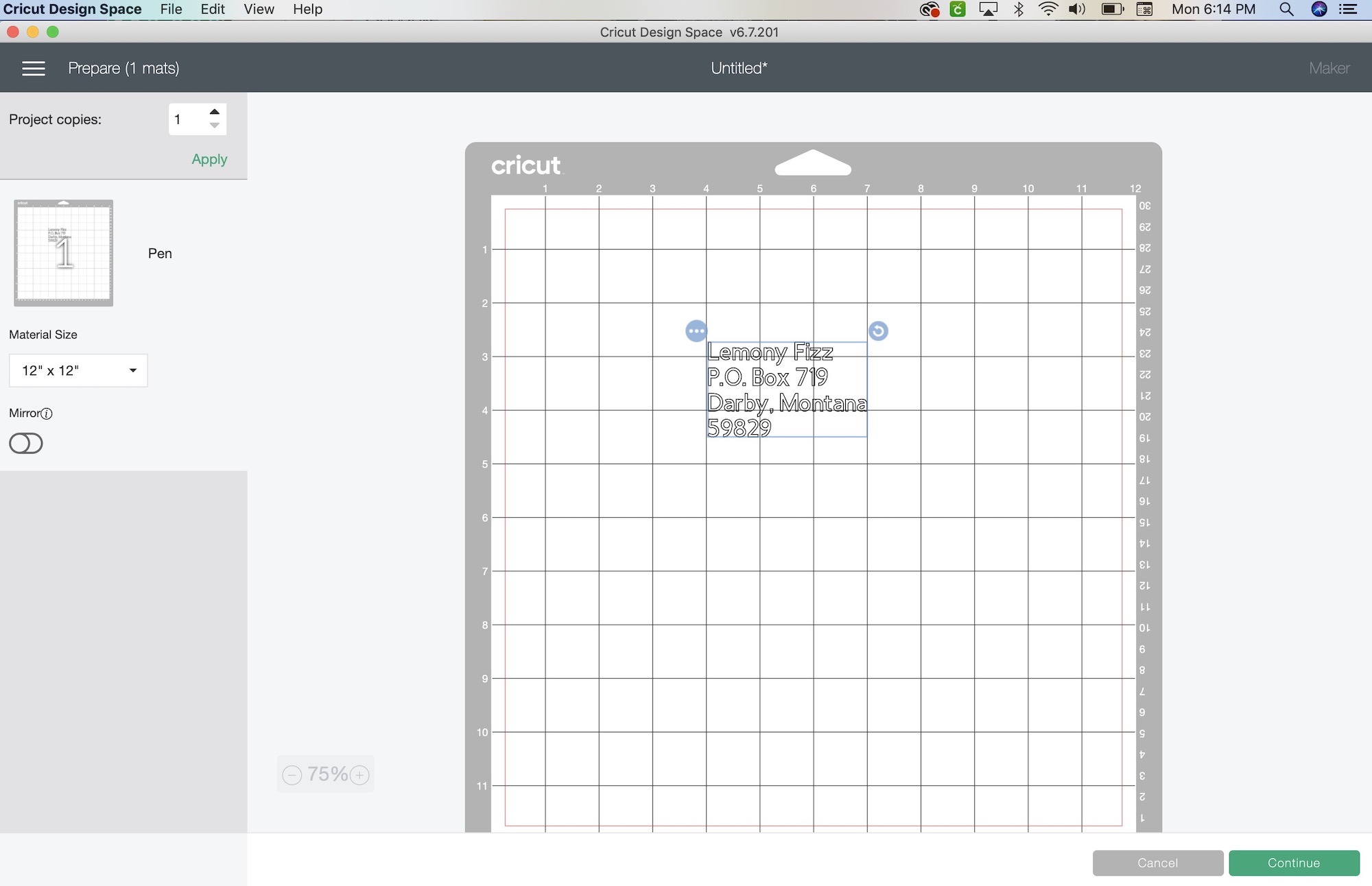Click the volume icon in menu bar
The height and width of the screenshot is (886, 1372).
(x=1077, y=10)
